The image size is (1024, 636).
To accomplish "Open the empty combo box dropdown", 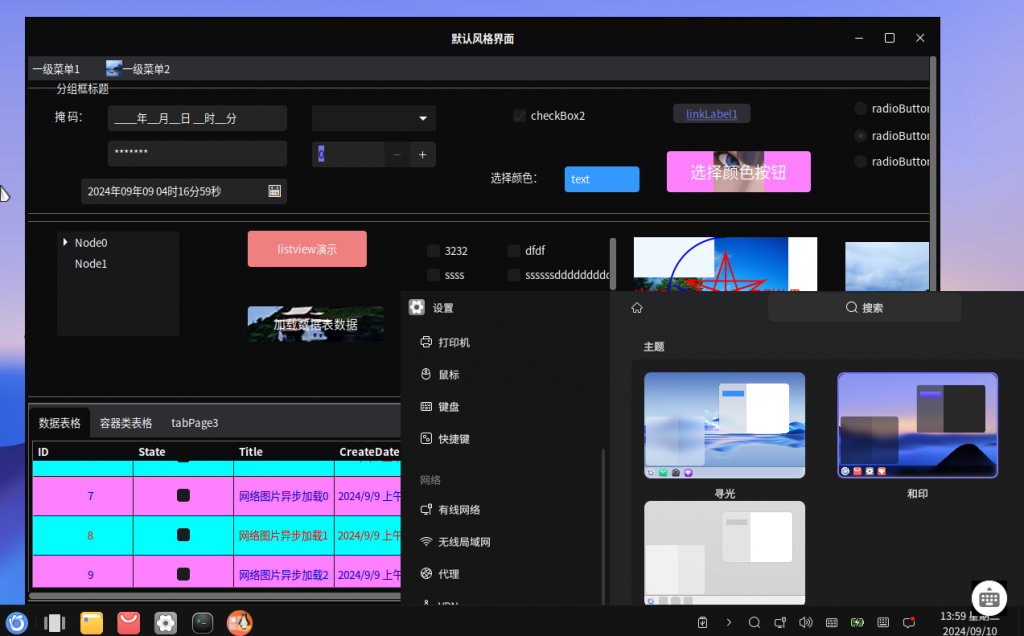I will (x=373, y=117).
